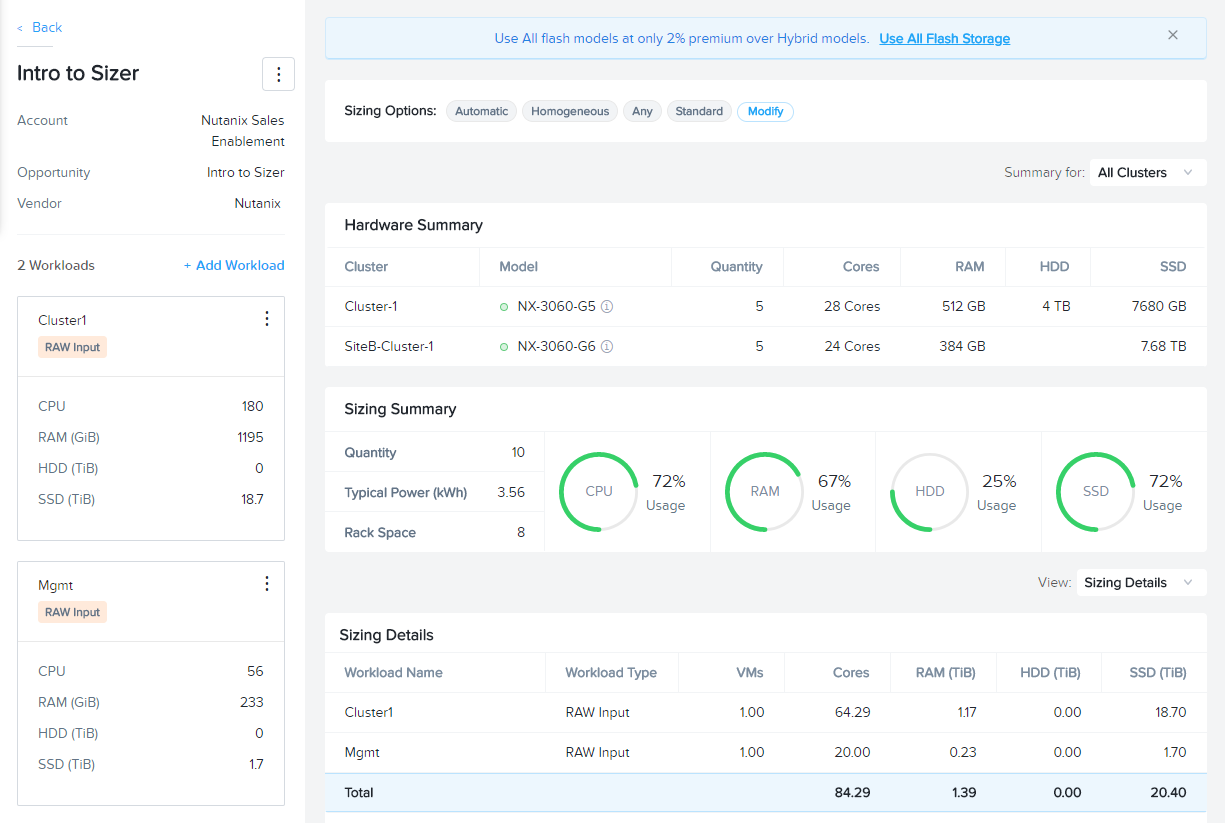The image size is (1225, 823).
Task: Click the Homogeneous sizing option chip
Action: pyautogui.click(x=570, y=111)
